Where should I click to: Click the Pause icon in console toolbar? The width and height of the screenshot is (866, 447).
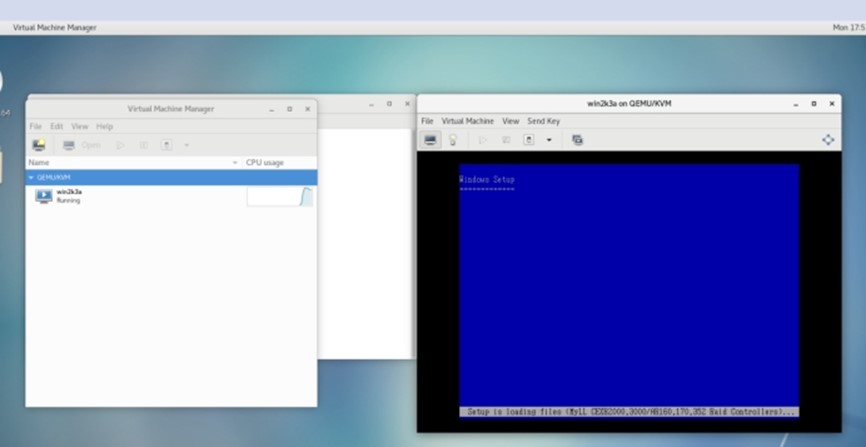[506, 140]
